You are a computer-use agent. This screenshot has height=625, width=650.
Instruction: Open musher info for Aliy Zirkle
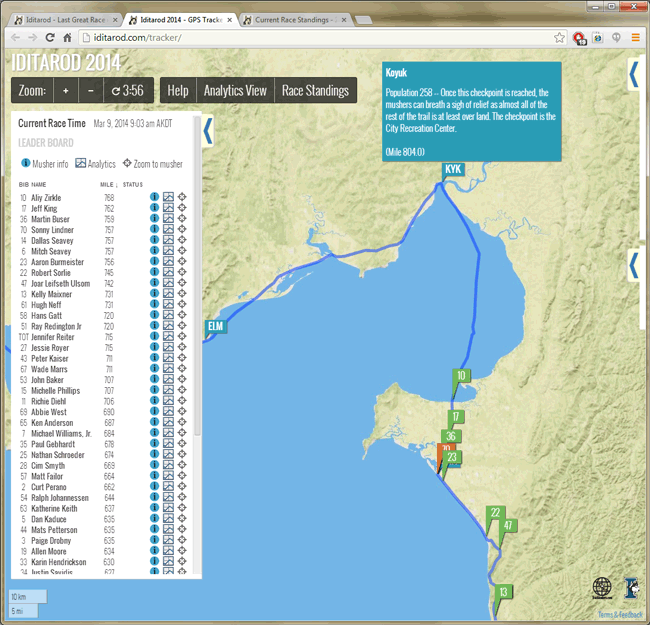click(x=154, y=197)
